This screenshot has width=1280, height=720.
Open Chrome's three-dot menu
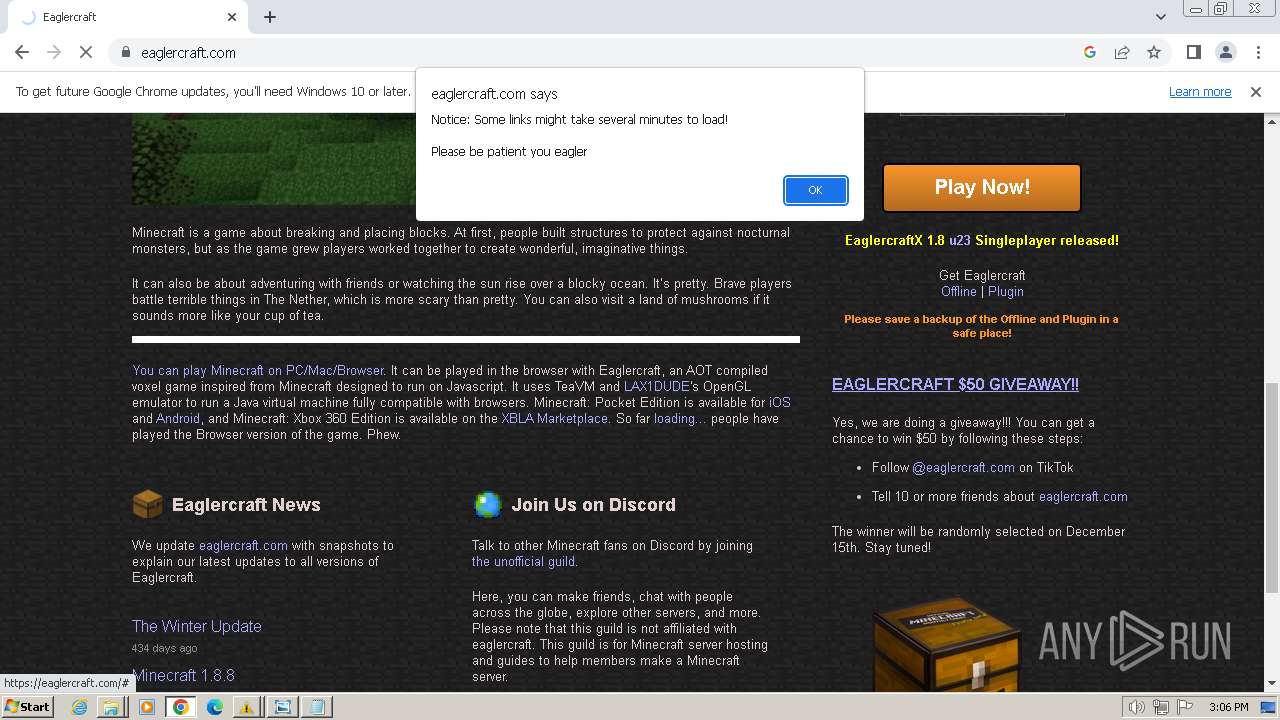point(1256,52)
